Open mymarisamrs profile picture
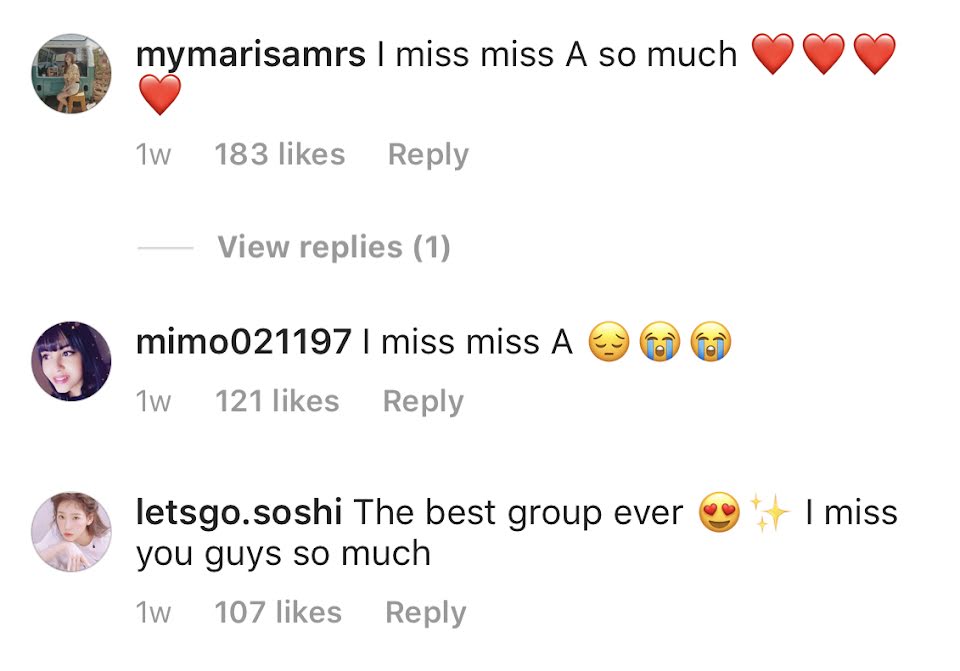960x671 pixels. tap(71, 73)
